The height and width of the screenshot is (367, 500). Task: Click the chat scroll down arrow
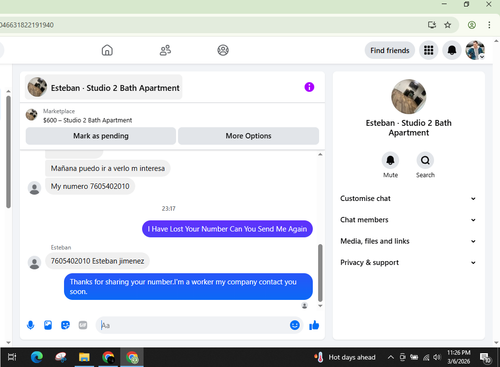tap(320, 306)
